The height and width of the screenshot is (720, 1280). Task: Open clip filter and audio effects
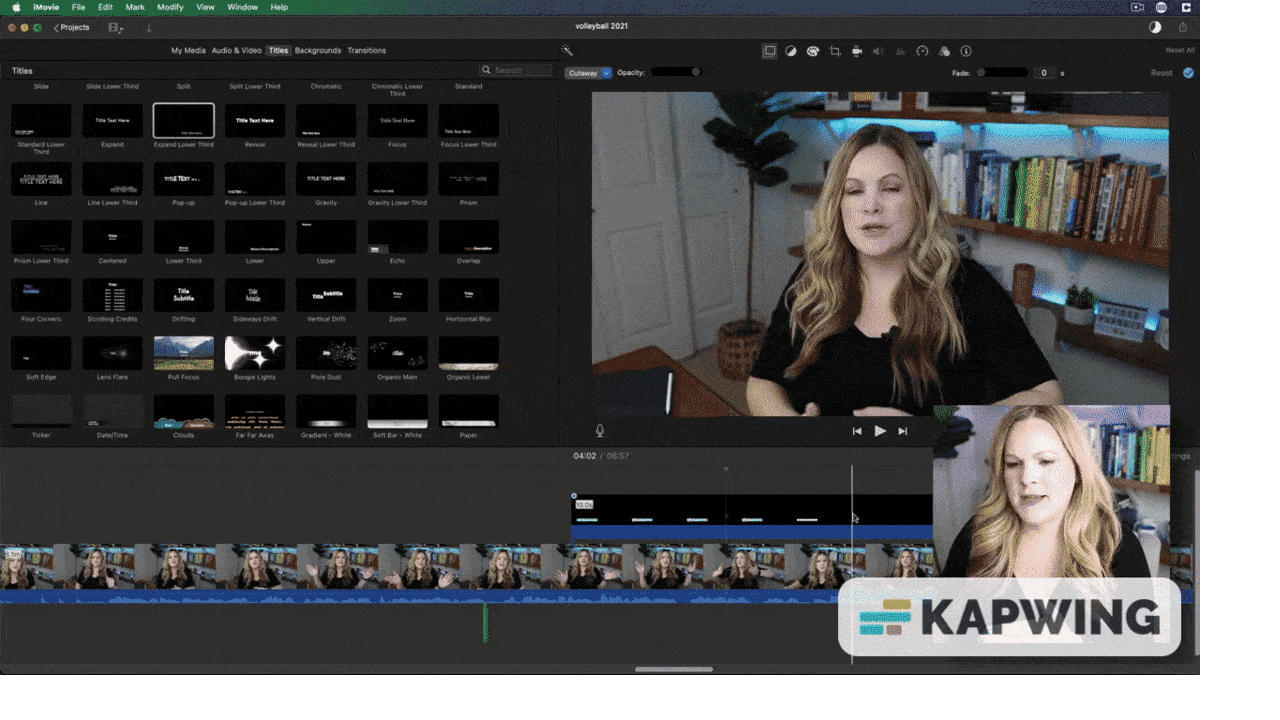[944, 51]
